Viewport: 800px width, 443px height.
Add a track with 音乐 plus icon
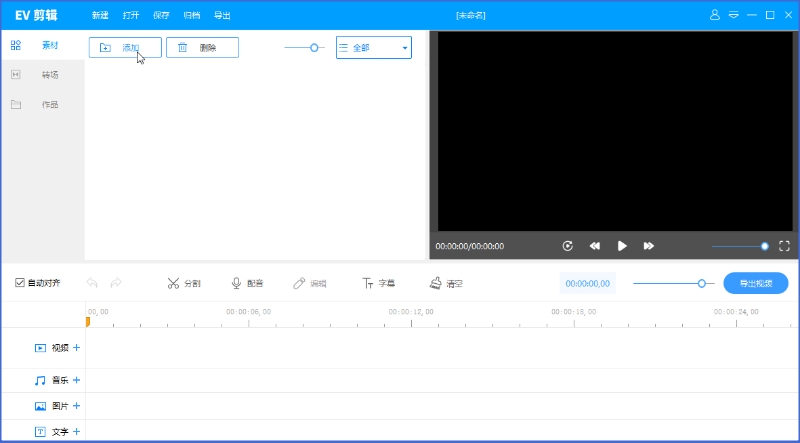tap(77, 380)
